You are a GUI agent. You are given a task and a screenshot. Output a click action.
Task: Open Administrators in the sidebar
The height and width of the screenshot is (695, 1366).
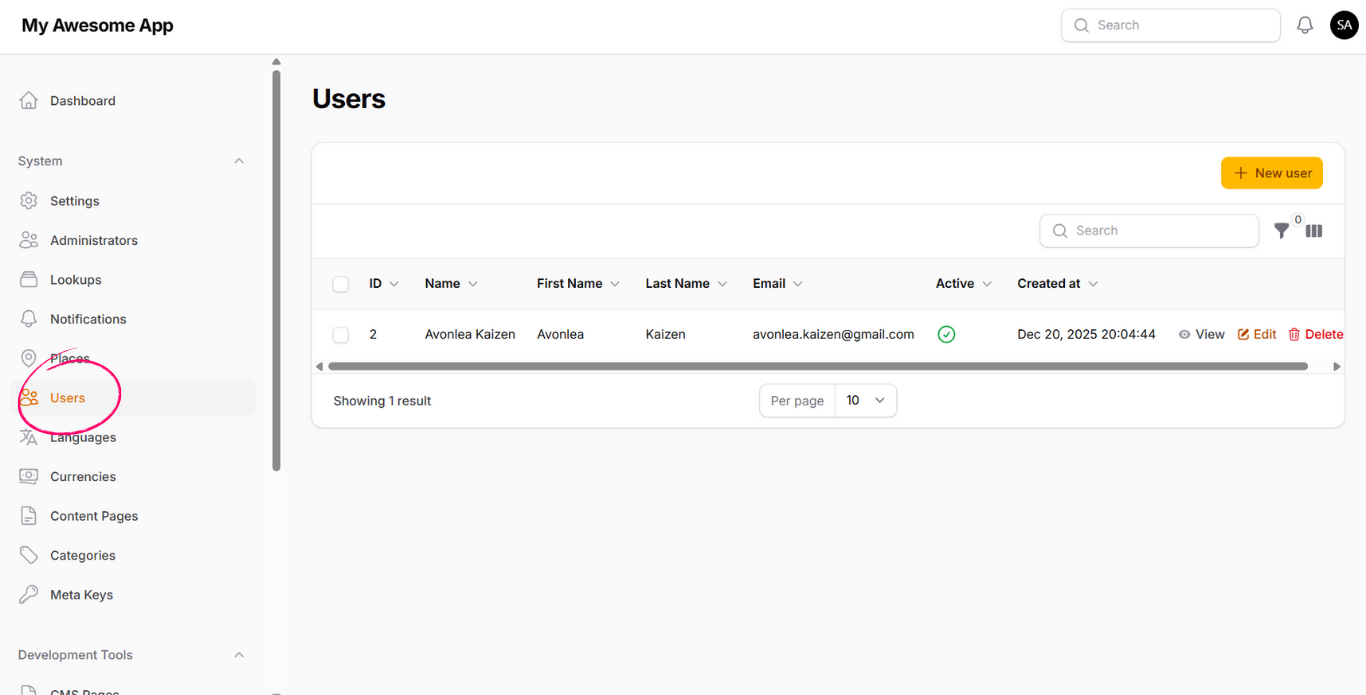[x=94, y=240]
